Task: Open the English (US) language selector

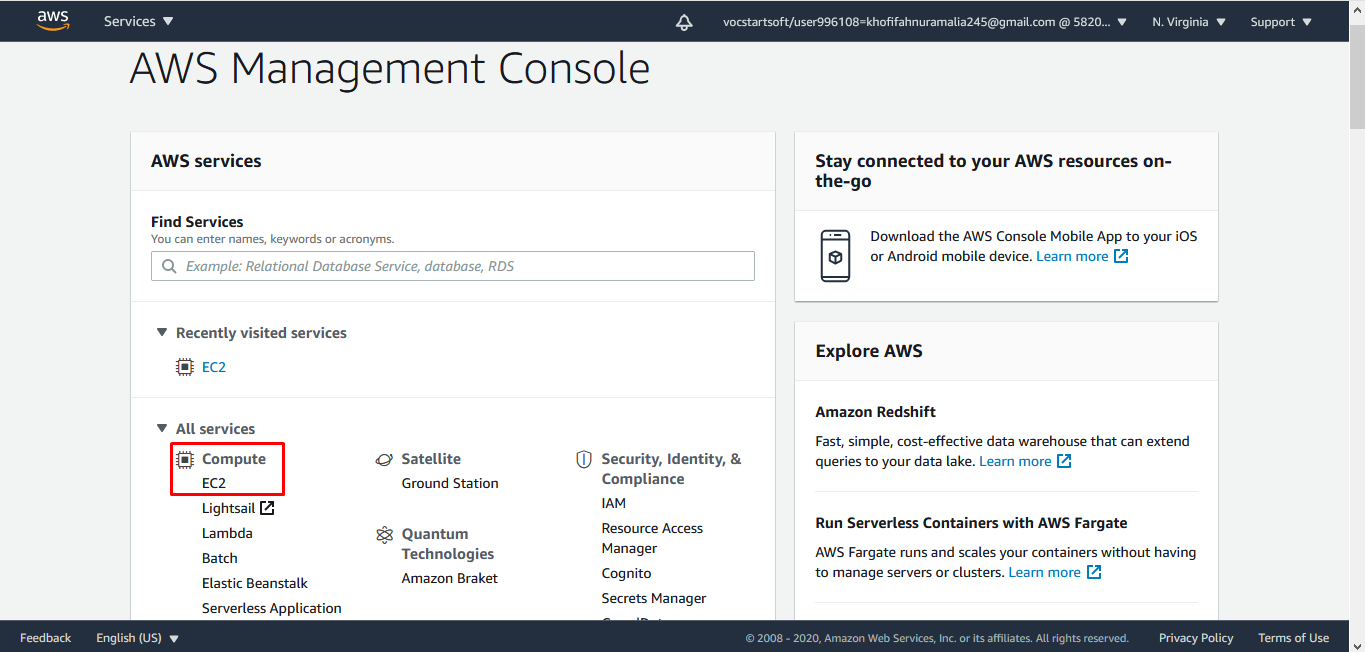Action: [x=137, y=638]
